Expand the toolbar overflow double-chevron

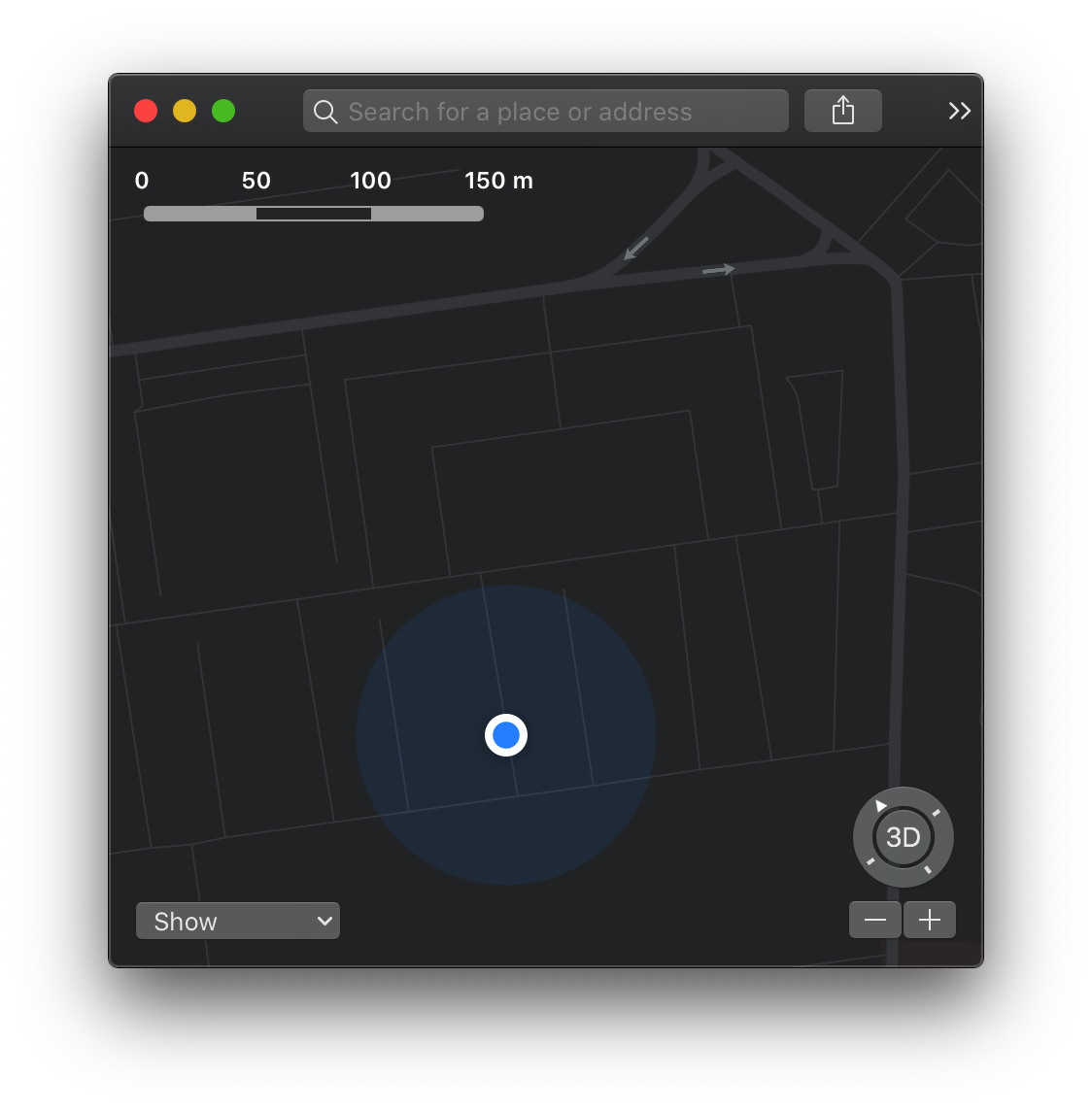click(x=960, y=111)
